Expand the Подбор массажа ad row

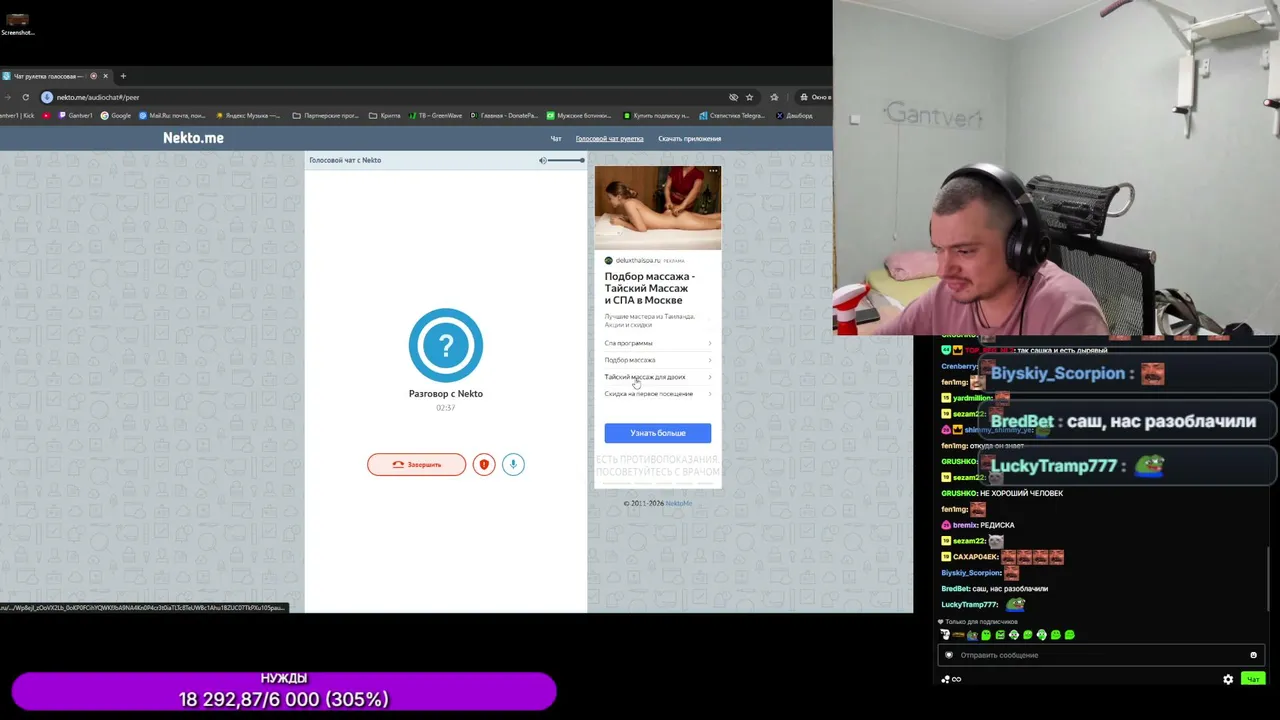click(658, 360)
